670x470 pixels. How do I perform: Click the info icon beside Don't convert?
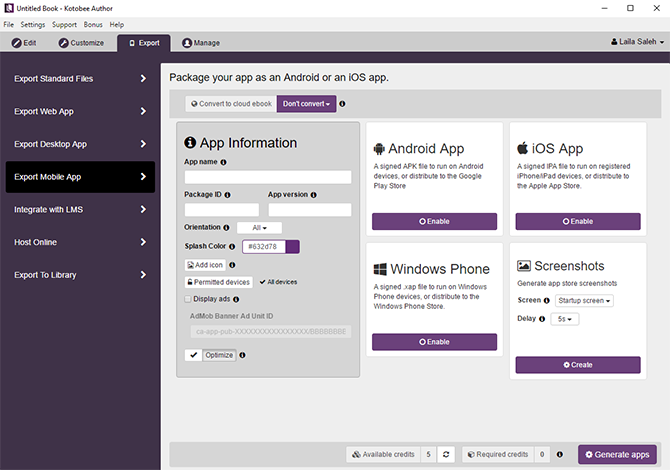click(342, 103)
